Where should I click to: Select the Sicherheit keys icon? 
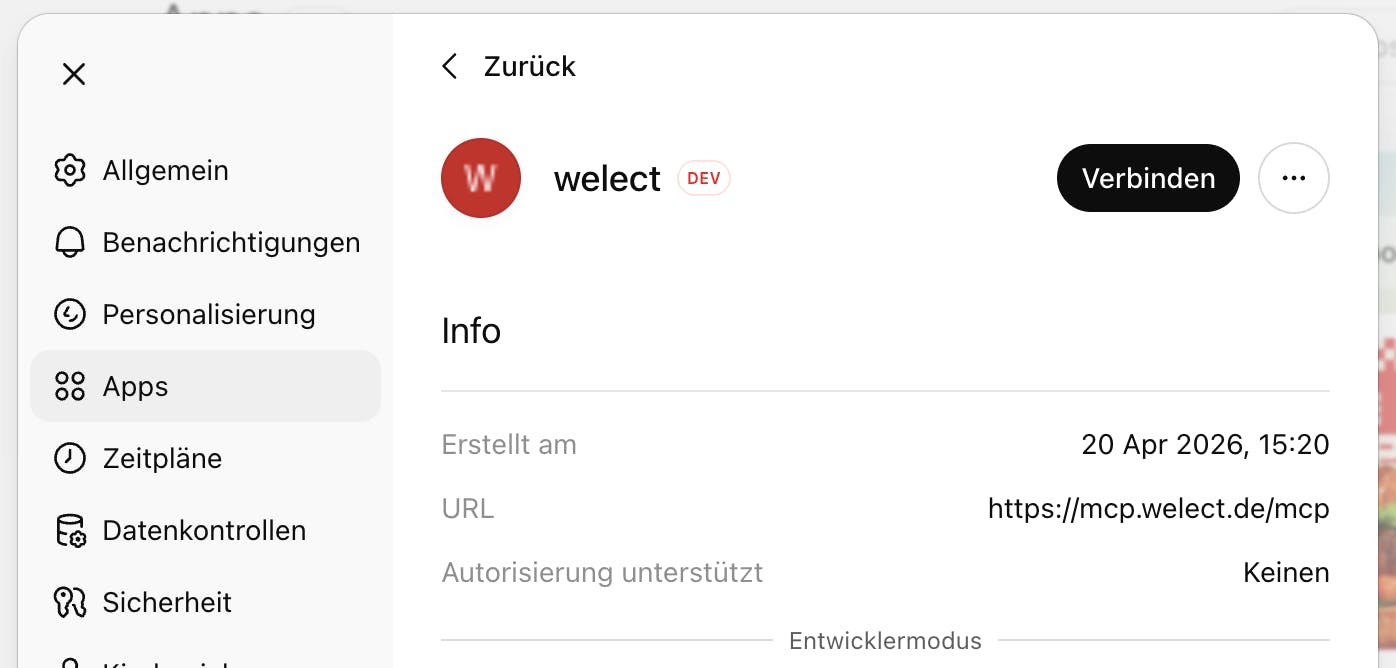click(x=70, y=602)
